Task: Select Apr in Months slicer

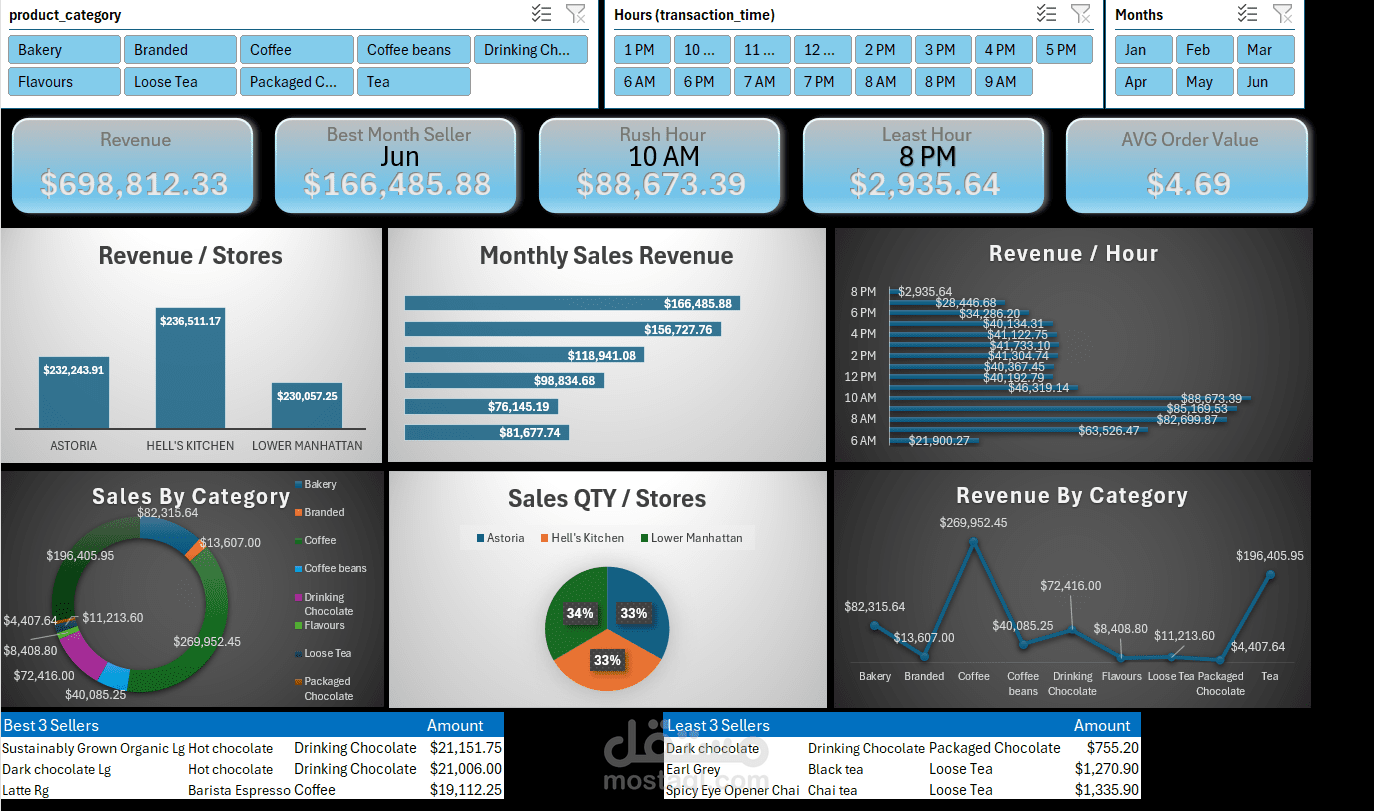Action: click(x=1142, y=82)
